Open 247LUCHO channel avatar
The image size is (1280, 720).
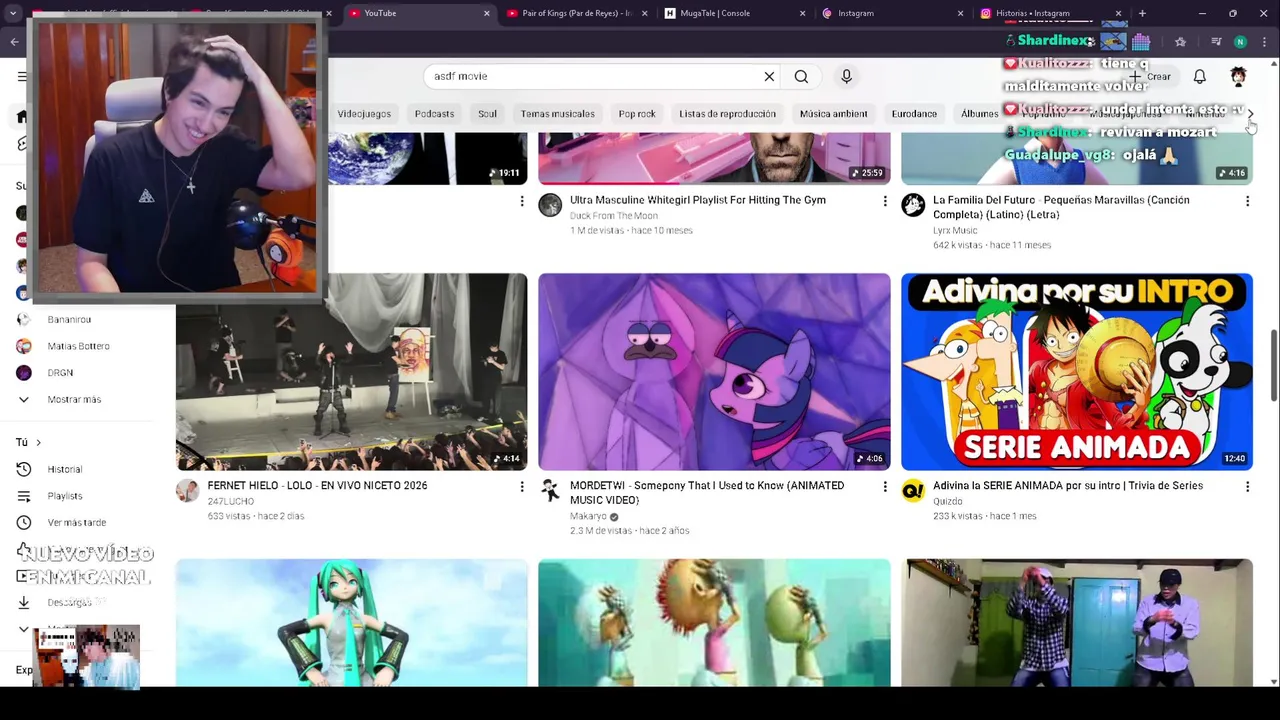pos(187,490)
